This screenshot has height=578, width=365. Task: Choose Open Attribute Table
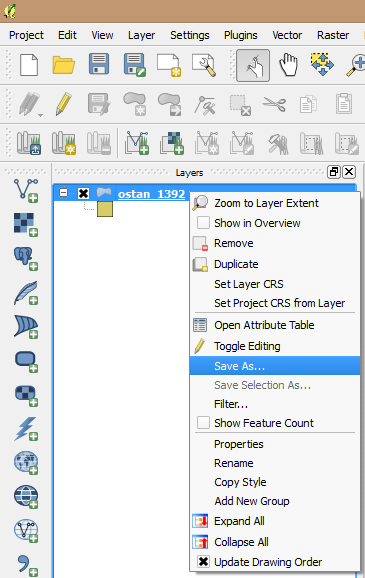[x=275, y=325]
